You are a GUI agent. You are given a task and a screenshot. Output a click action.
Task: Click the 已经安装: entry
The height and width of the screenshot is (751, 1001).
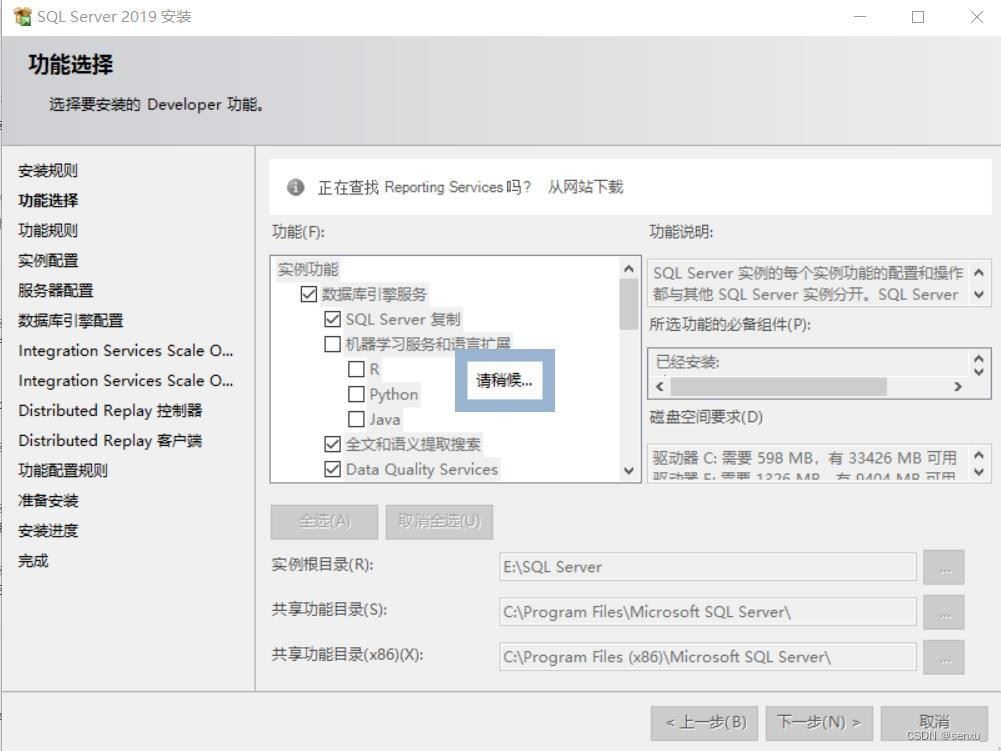[688, 362]
